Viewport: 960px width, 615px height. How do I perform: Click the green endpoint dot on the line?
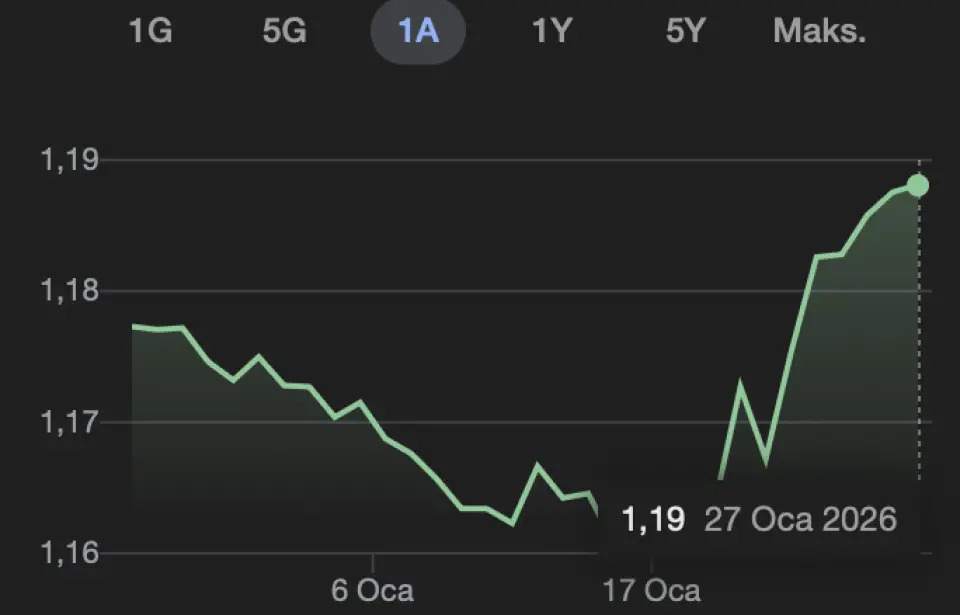(x=918, y=185)
